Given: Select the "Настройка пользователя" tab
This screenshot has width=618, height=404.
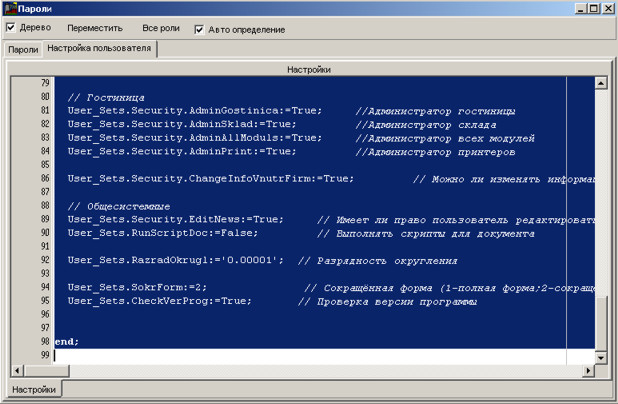Looking at the screenshot, I should point(99,48).
